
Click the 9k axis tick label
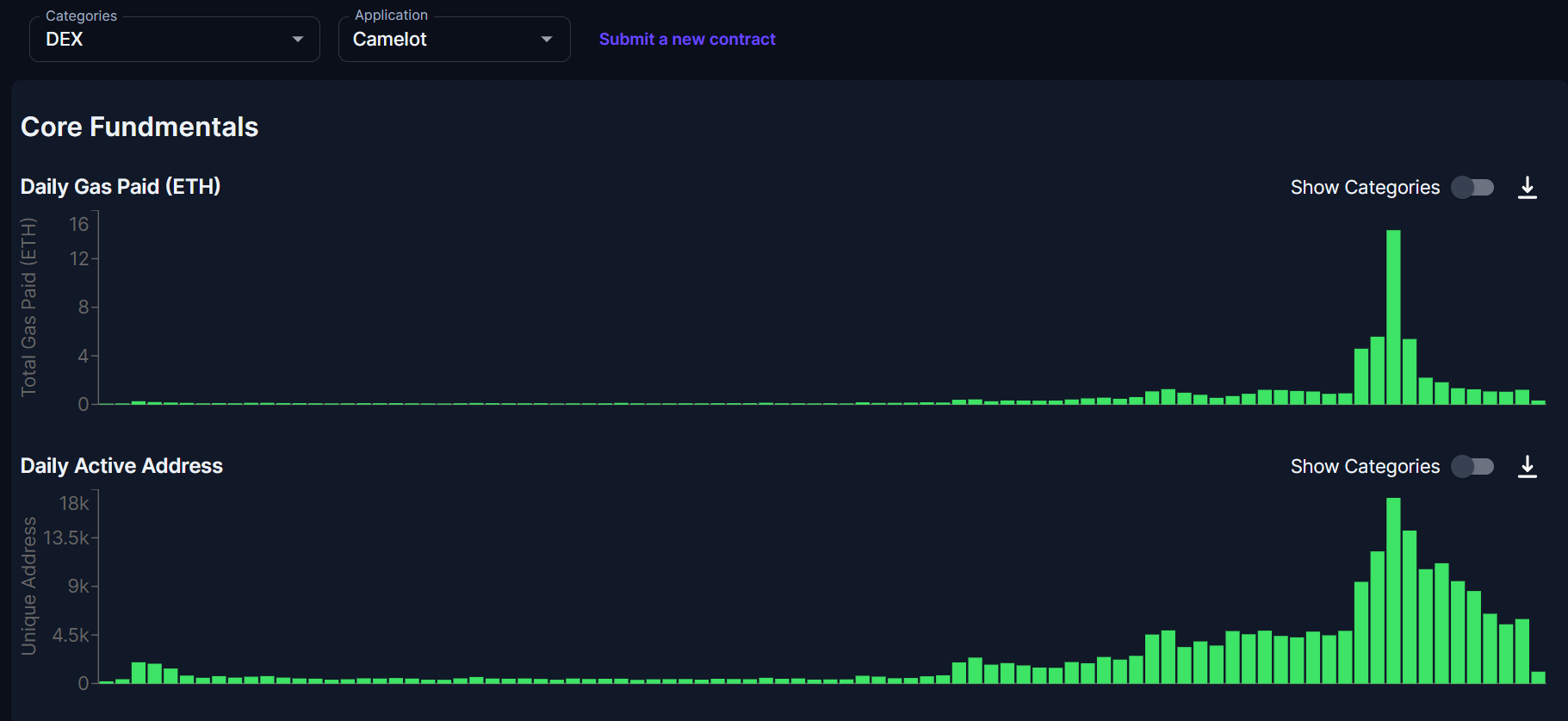pos(78,586)
